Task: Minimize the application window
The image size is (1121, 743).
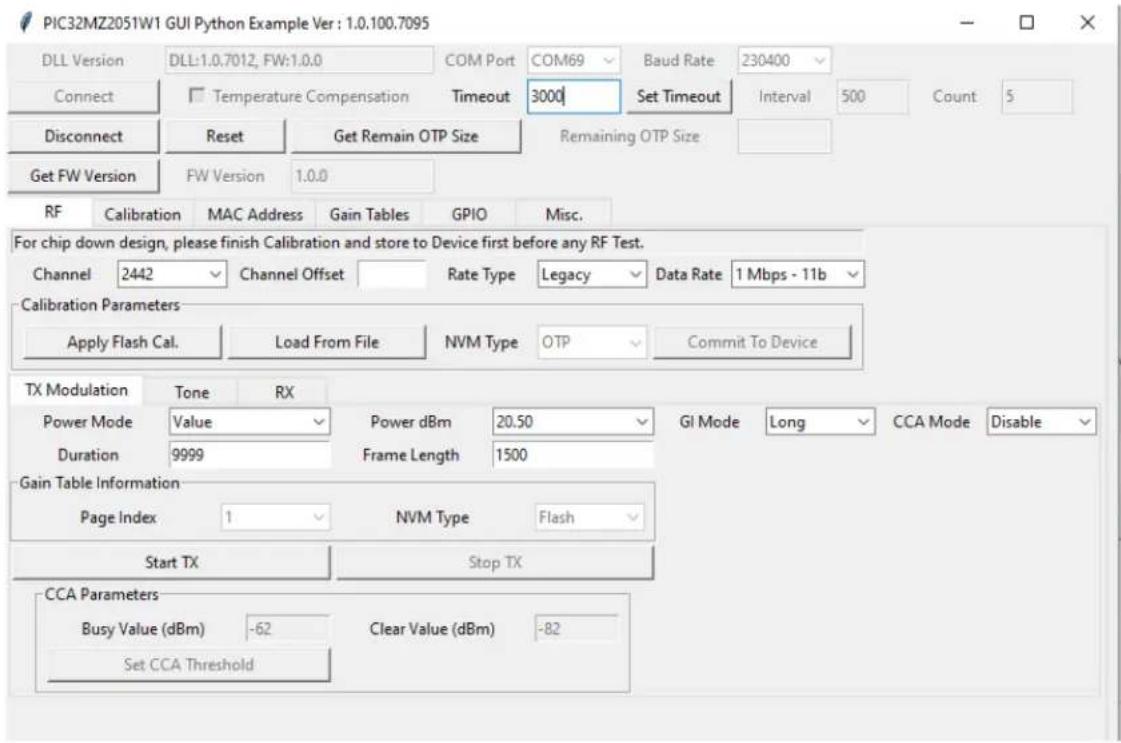Action: 967,23
